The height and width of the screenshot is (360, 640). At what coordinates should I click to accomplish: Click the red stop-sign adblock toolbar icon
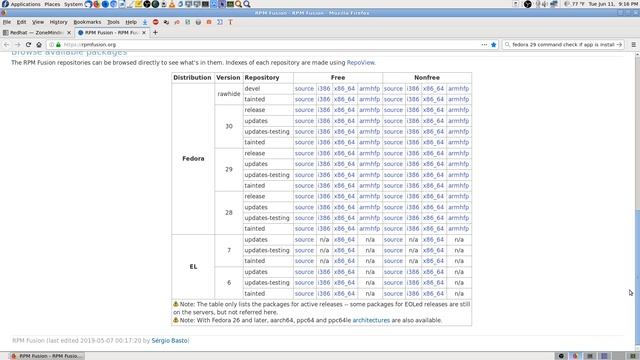click(156, 22)
